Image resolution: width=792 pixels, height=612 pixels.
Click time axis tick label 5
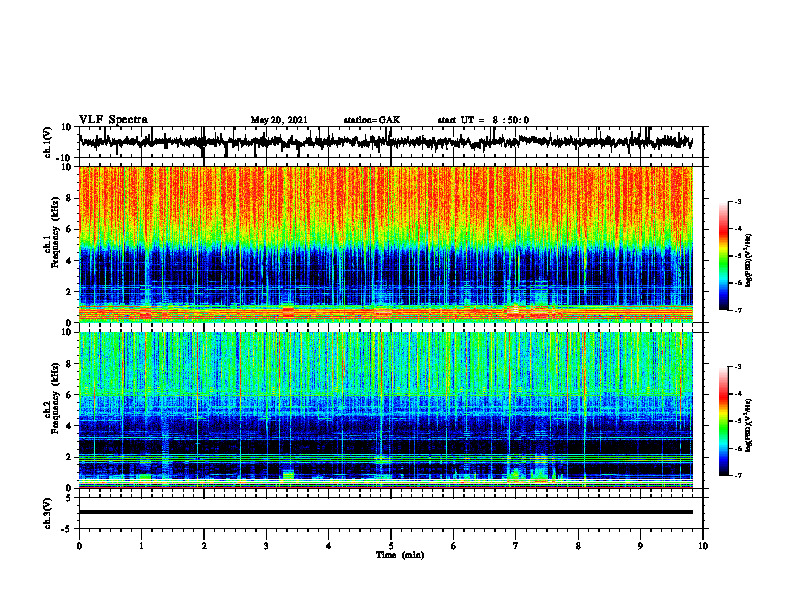391,546
